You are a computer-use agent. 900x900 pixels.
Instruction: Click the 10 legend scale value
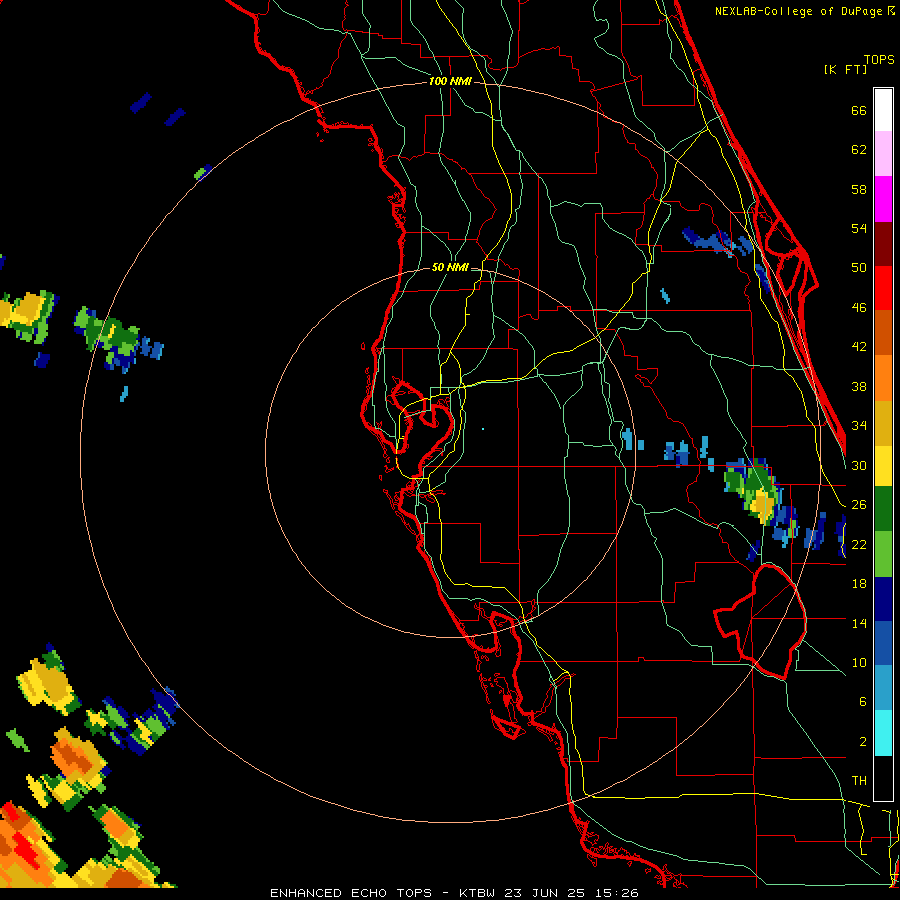click(859, 663)
